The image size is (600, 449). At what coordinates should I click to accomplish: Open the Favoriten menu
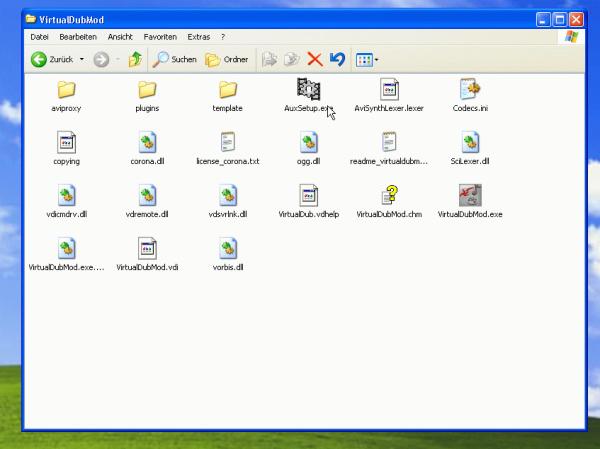tap(159, 36)
